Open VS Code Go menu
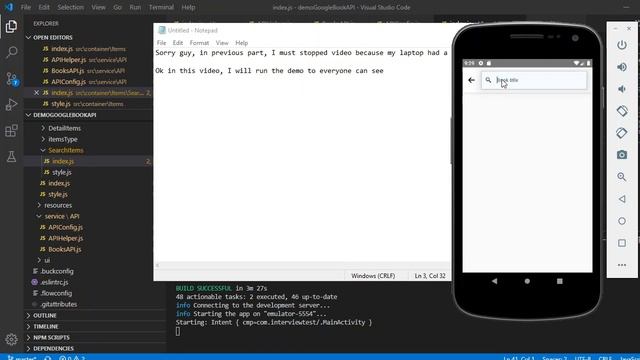Screen dimensions: 640x360 (117, 7)
